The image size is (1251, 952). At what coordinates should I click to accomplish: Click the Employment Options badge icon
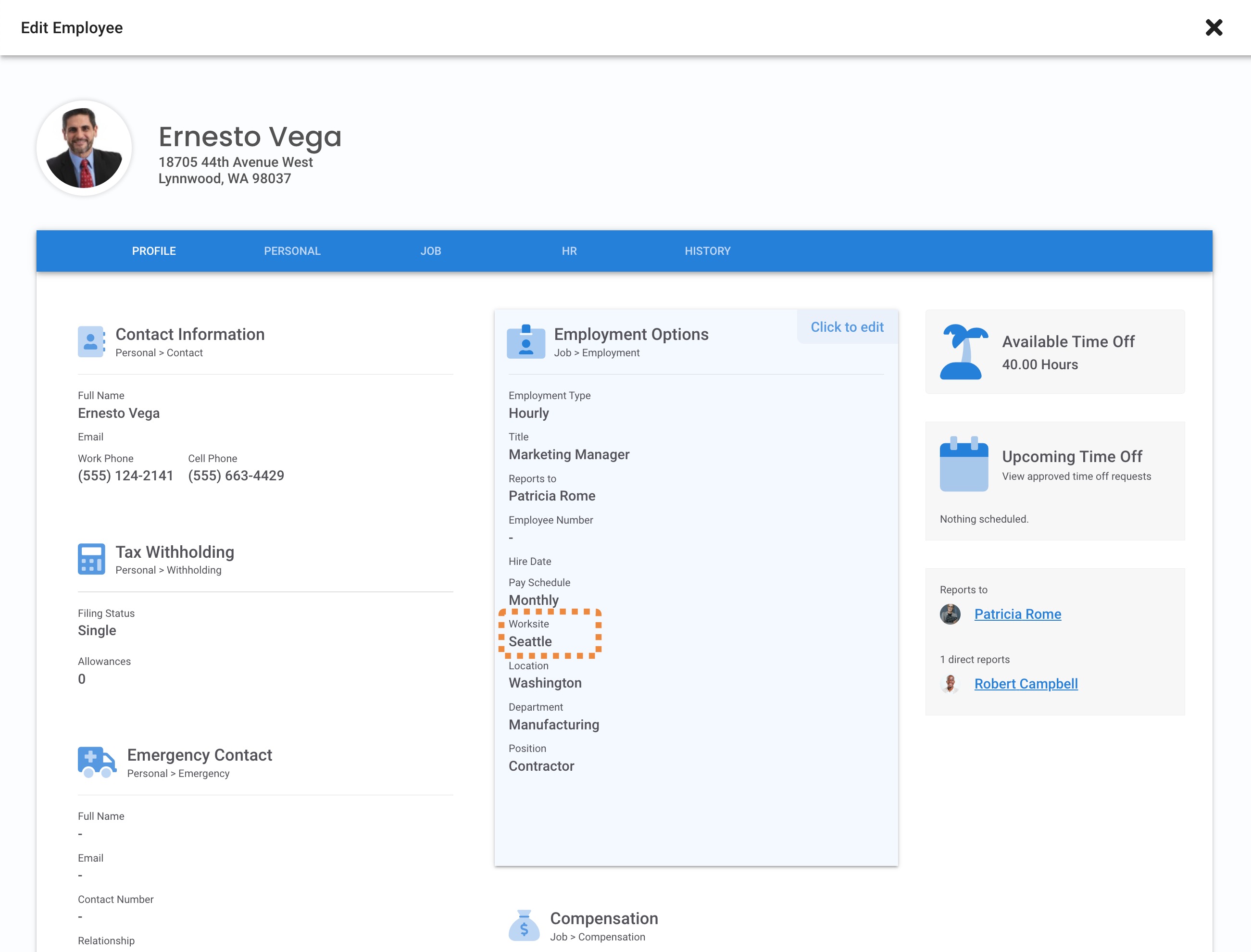click(526, 342)
